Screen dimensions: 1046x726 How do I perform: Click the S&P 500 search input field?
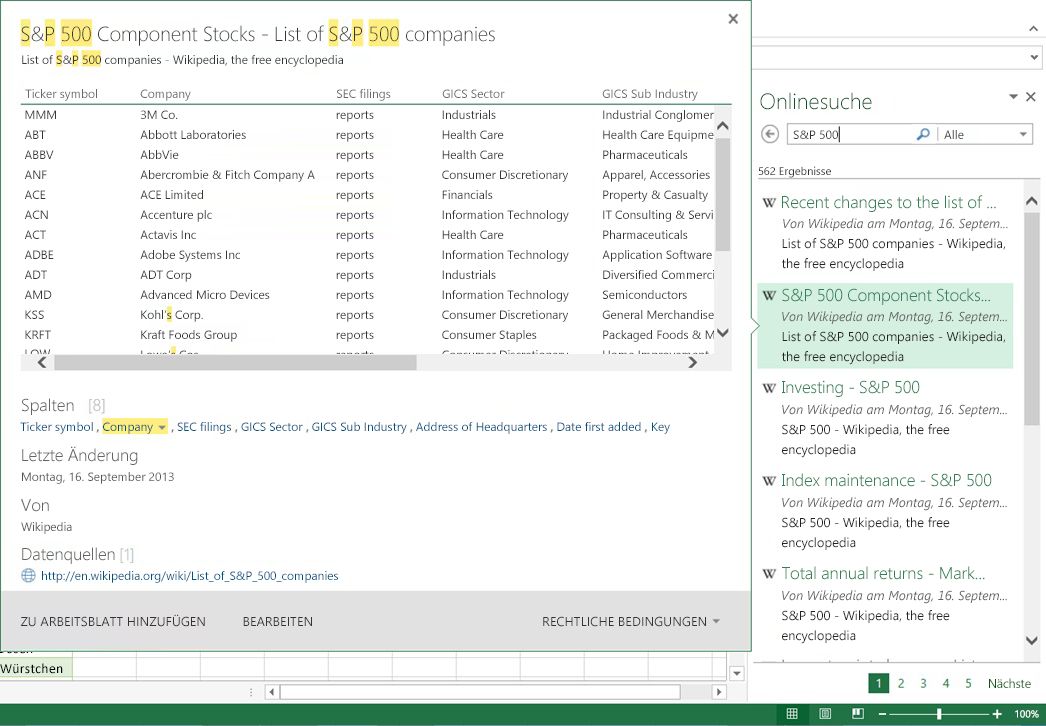tap(851, 134)
